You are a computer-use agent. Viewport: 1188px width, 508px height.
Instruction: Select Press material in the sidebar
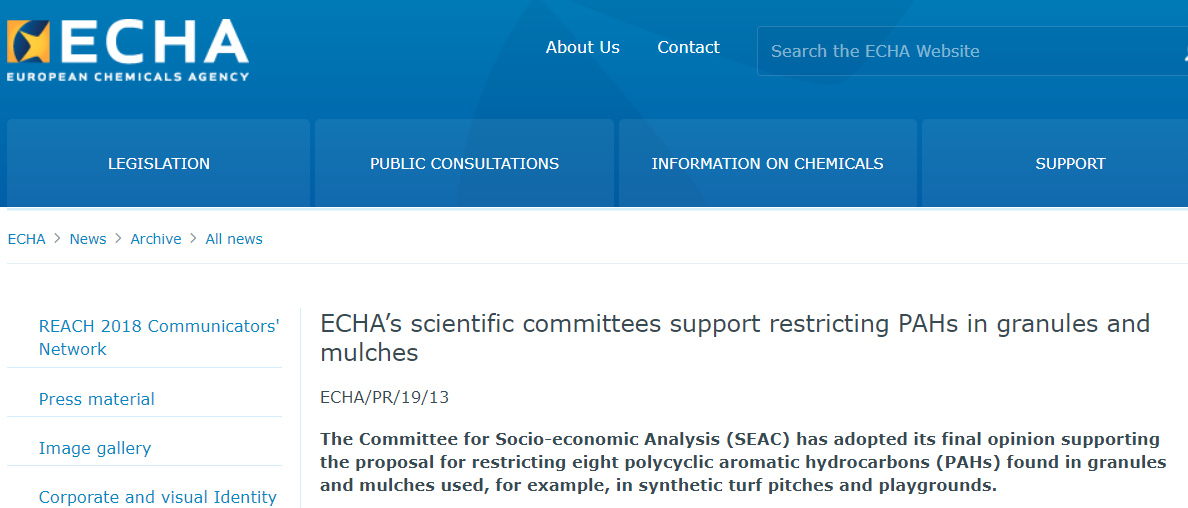click(x=96, y=399)
